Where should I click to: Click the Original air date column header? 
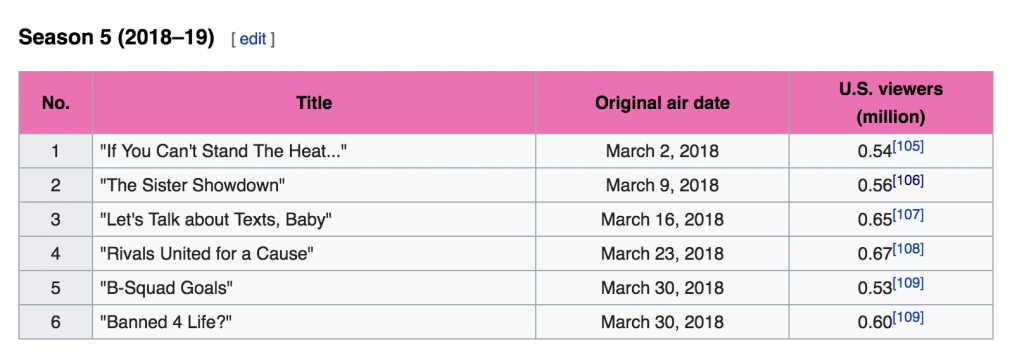click(662, 103)
